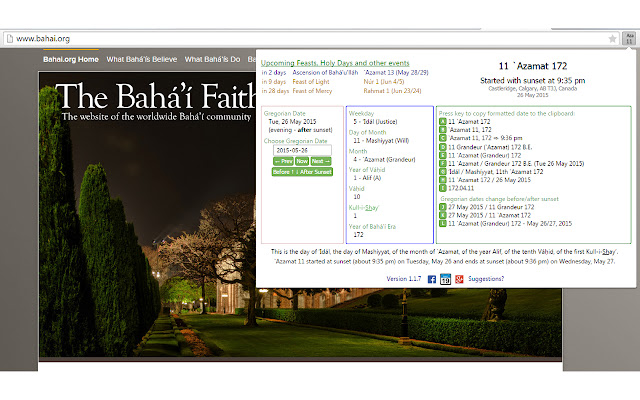Copy format E '11 Azamat (Grandeur) 172'
The height and width of the screenshot is (400, 640).
click(x=442, y=155)
